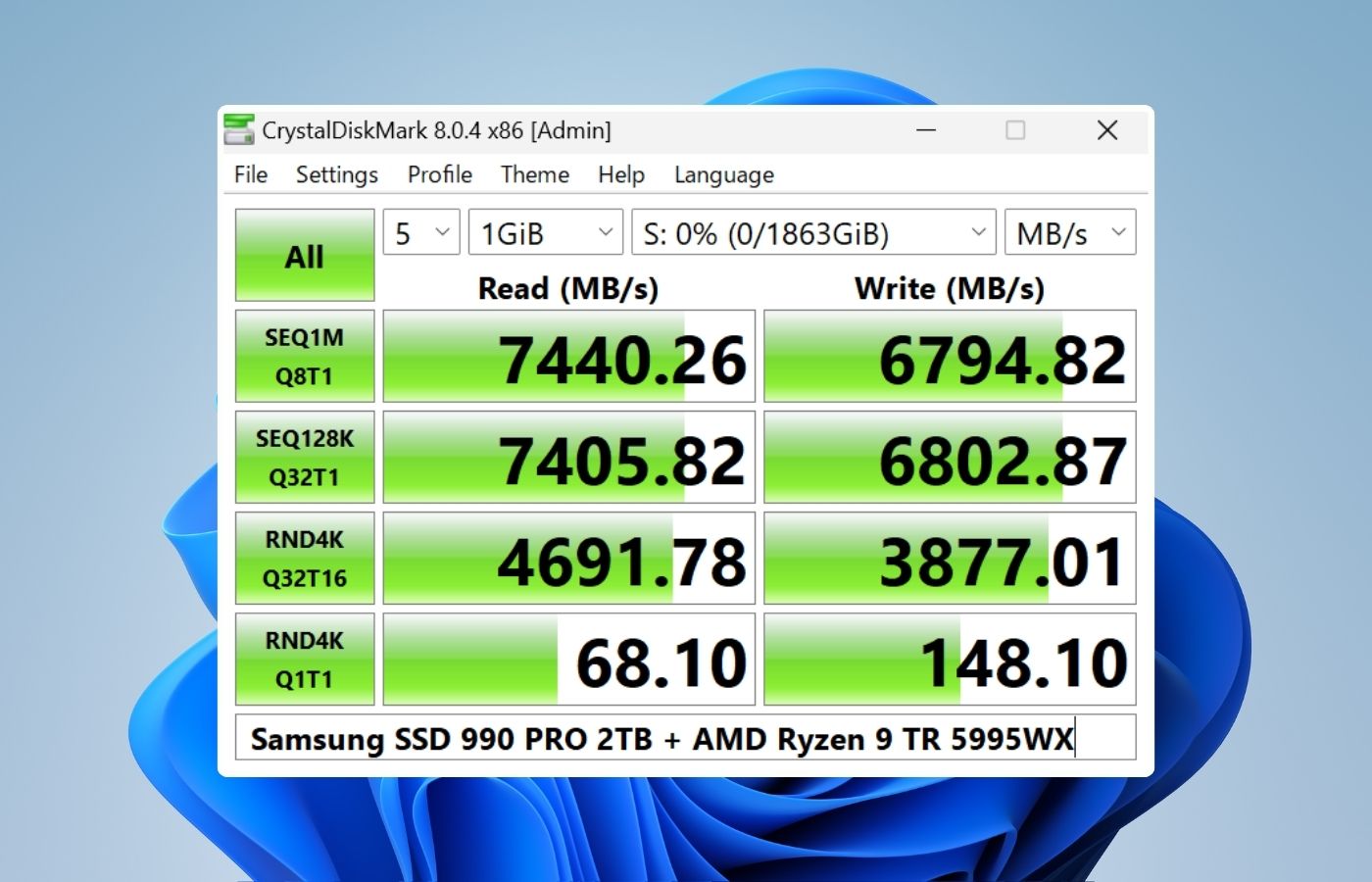Click the Read (MB/s) column header

(x=568, y=288)
